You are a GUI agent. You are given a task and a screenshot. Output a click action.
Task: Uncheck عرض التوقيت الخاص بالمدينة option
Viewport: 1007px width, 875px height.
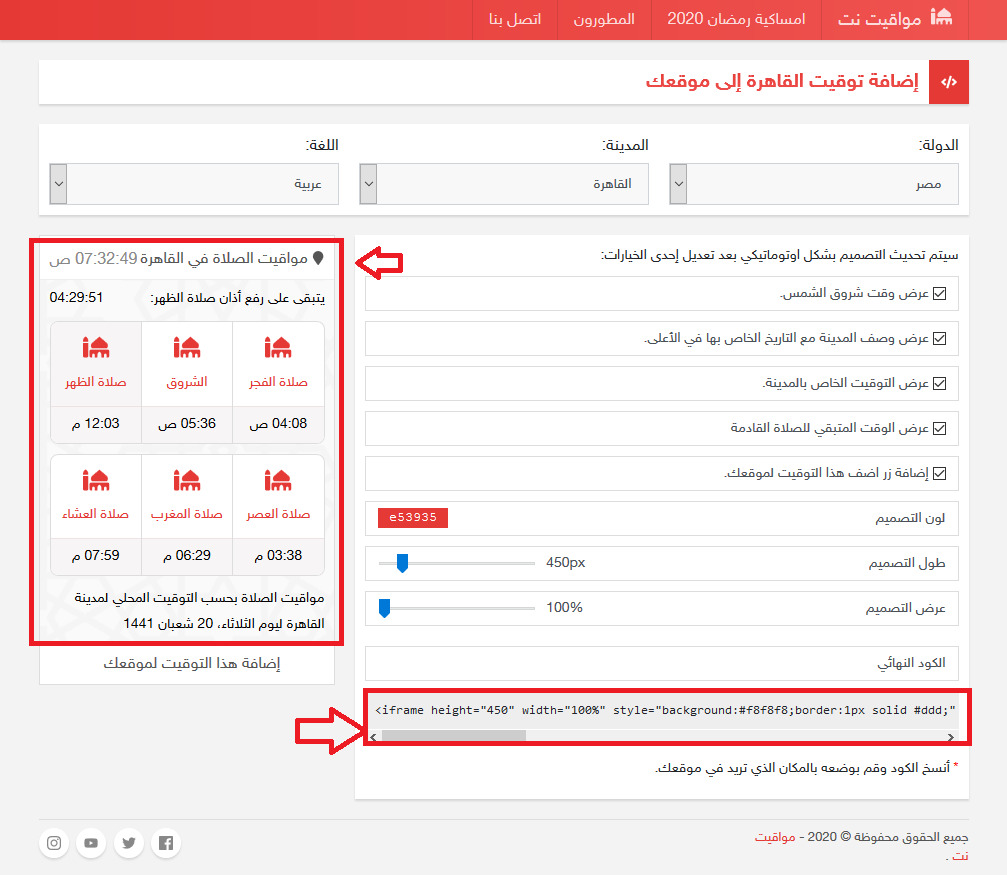(940, 383)
